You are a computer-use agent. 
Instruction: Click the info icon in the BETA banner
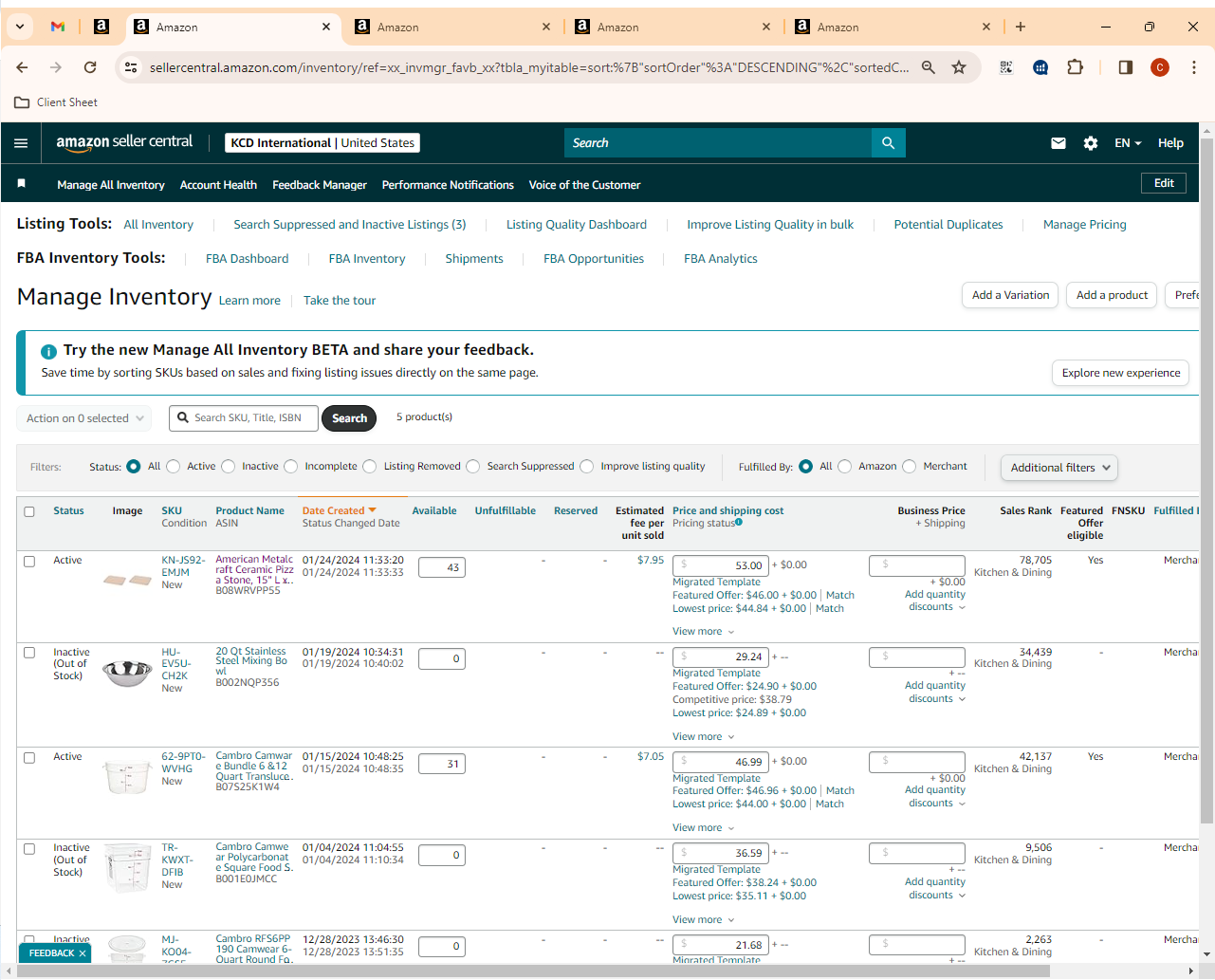pos(48,351)
